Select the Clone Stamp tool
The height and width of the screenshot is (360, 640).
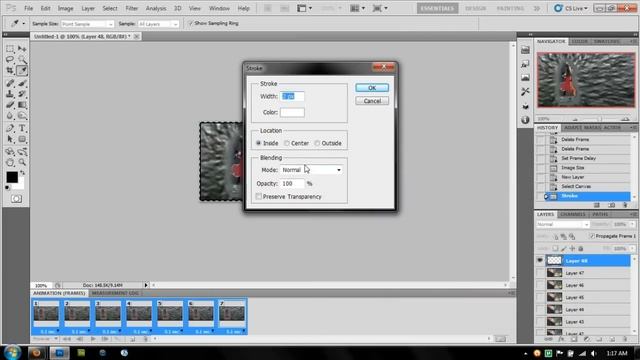10,94
